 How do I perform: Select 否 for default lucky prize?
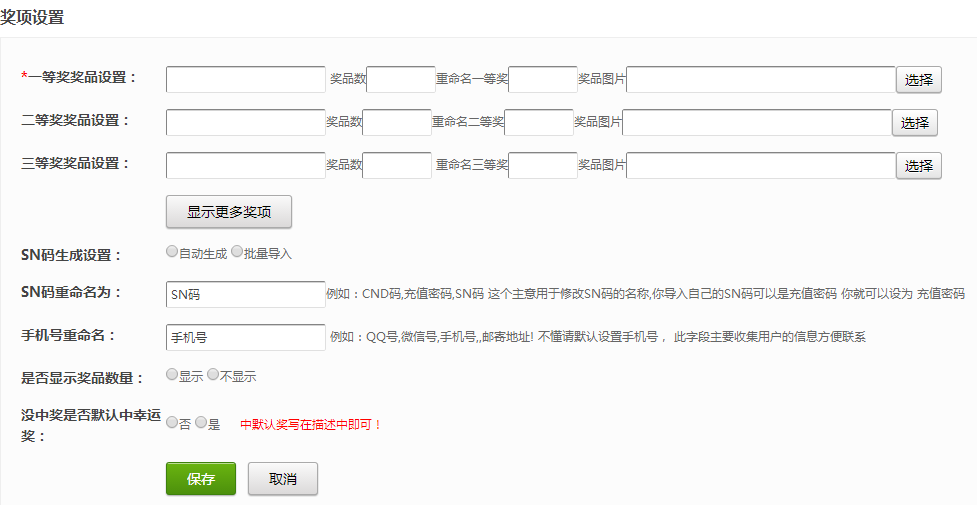pos(172,423)
